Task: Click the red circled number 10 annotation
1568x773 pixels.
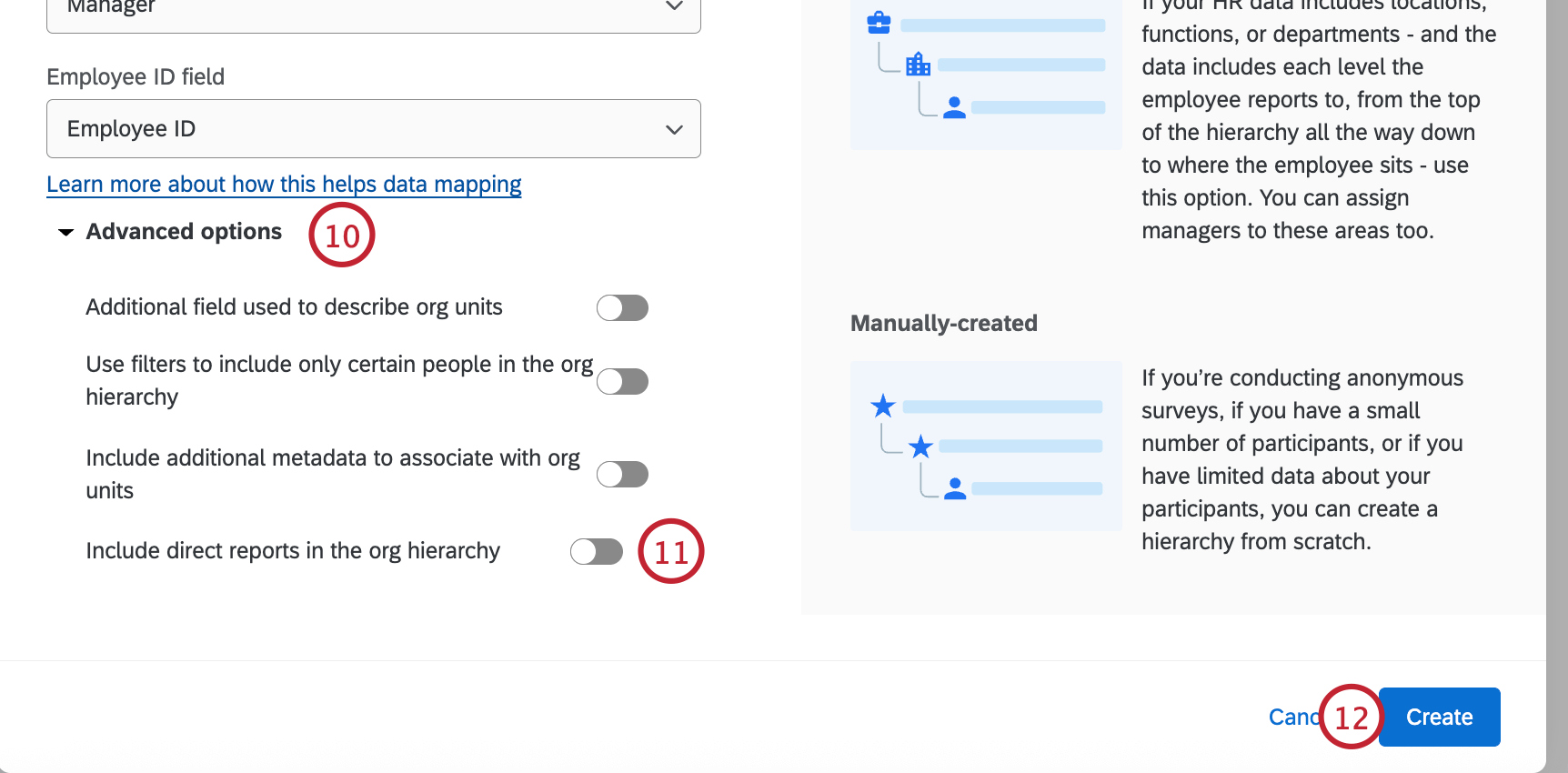Action: (x=342, y=235)
